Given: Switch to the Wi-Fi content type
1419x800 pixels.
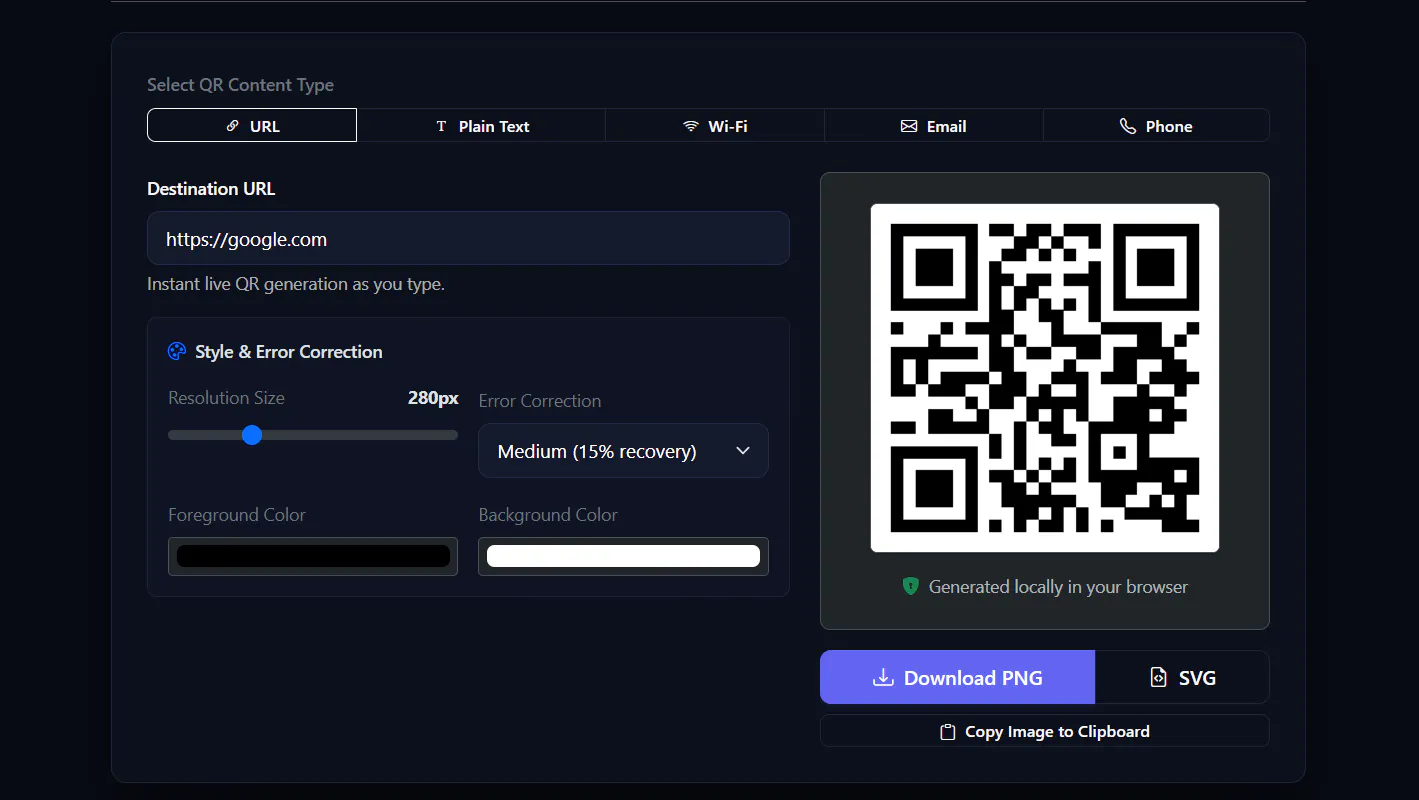Looking at the screenshot, I should (715, 126).
